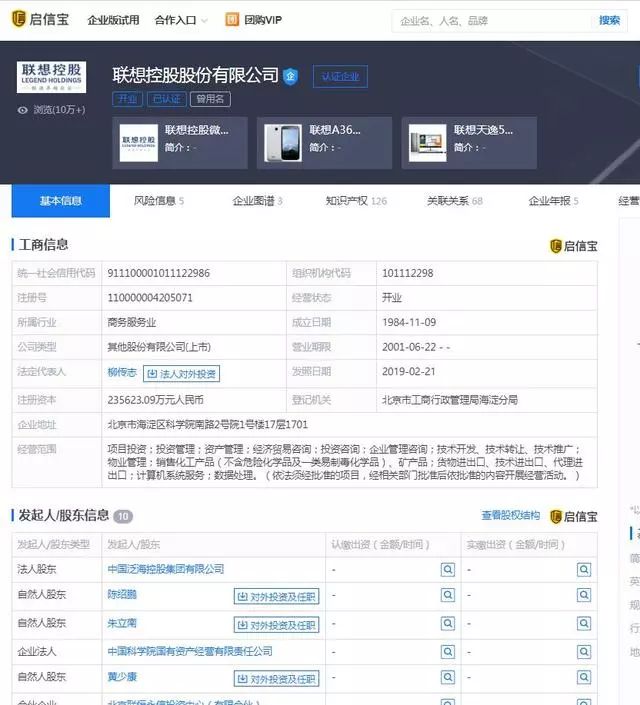Image resolution: width=640 pixels, height=705 pixels.
Task: Click 对外投资及任职 button for 朱立南
Action: point(277,625)
